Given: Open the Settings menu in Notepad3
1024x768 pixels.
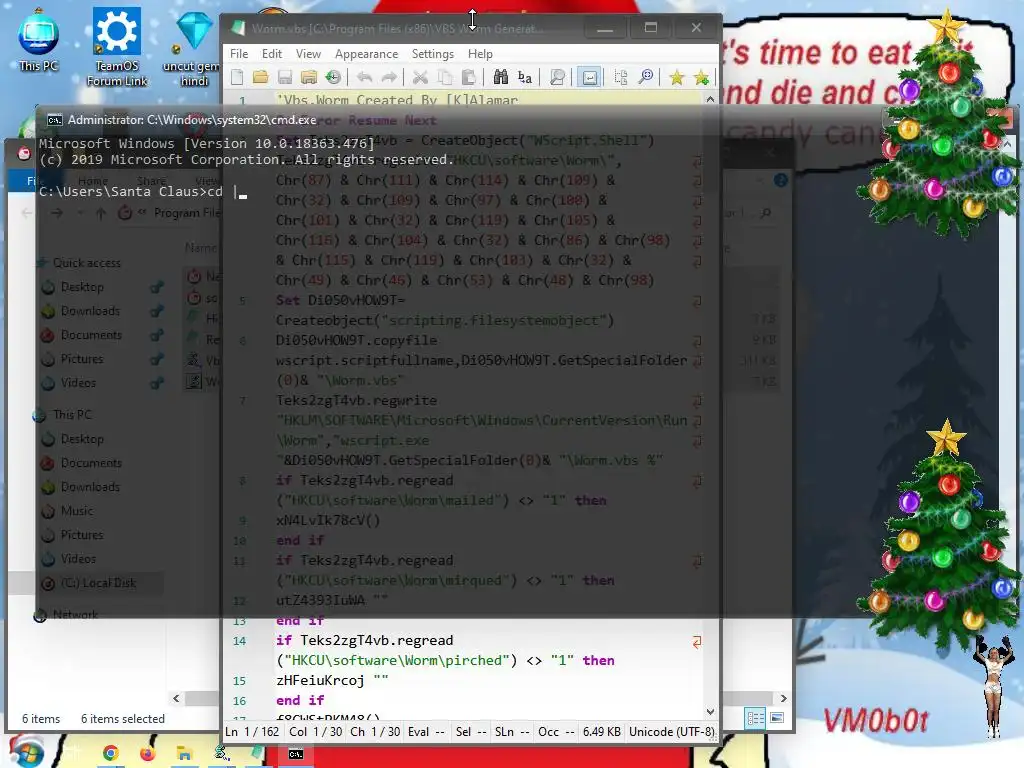Looking at the screenshot, I should (x=432, y=54).
